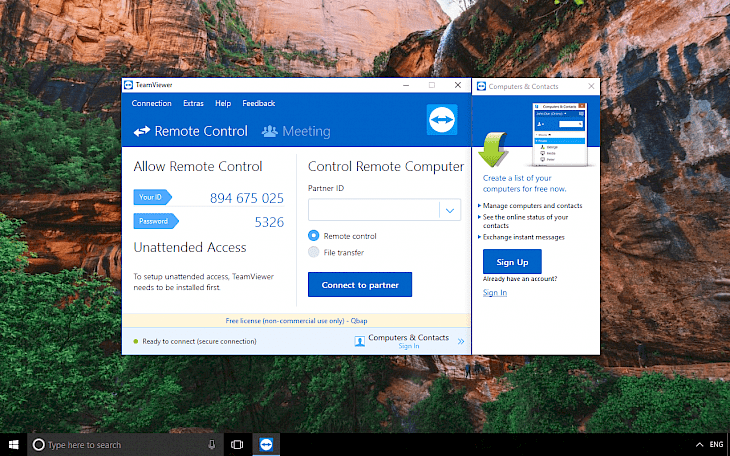
Task: Click the Password label tag
Action: click(x=156, y=221)
